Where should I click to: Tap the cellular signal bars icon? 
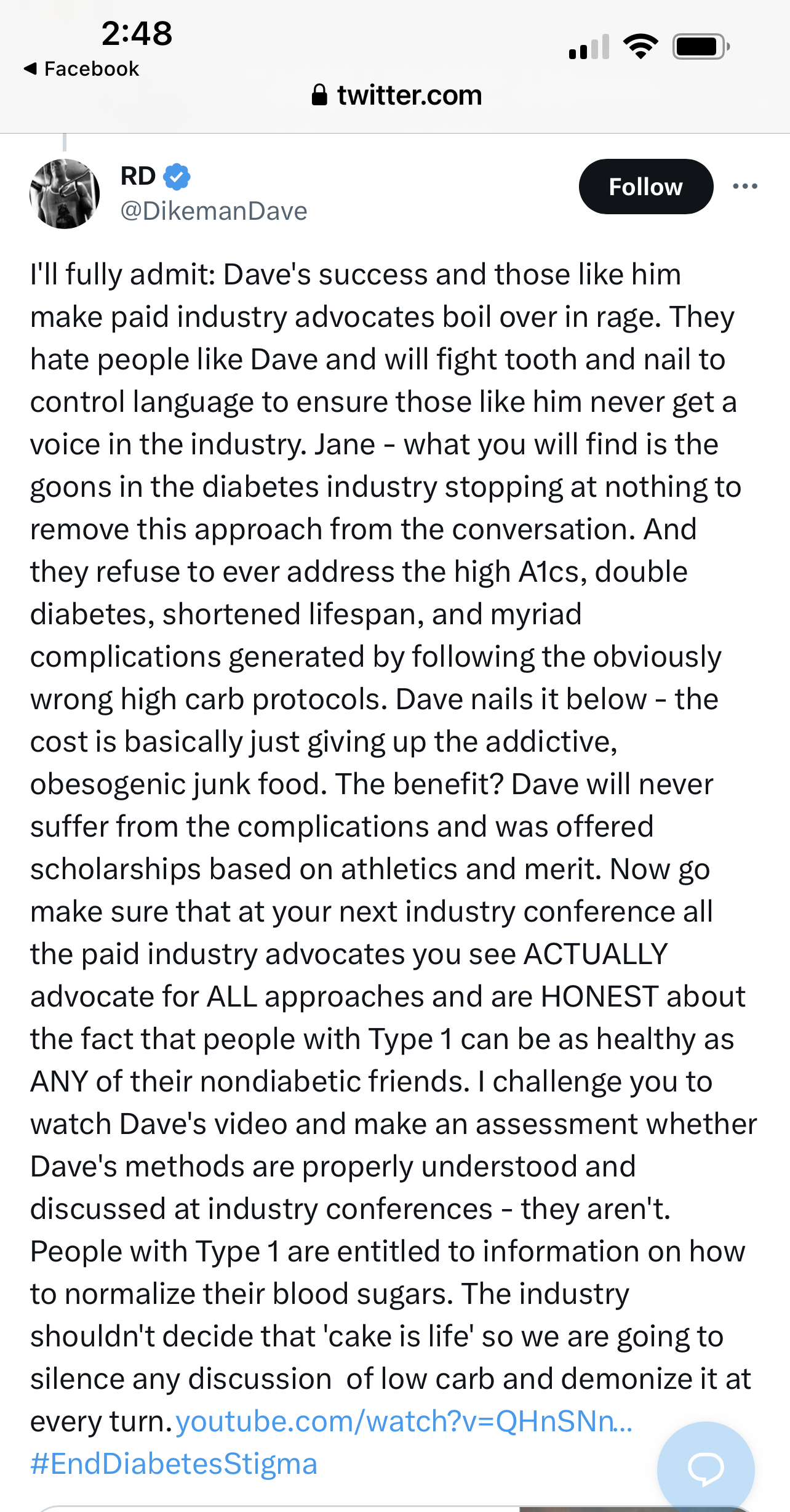tap(589, 47)
